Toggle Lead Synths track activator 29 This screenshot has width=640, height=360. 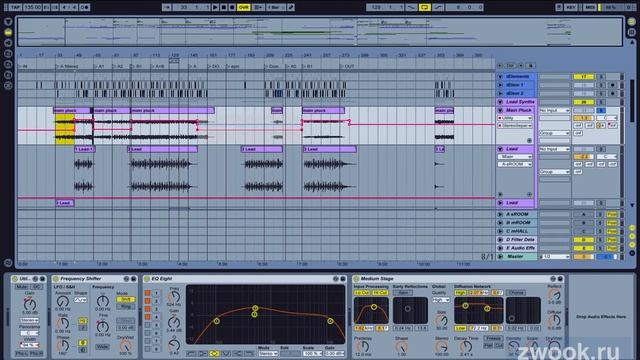click(x=584, y=102)
